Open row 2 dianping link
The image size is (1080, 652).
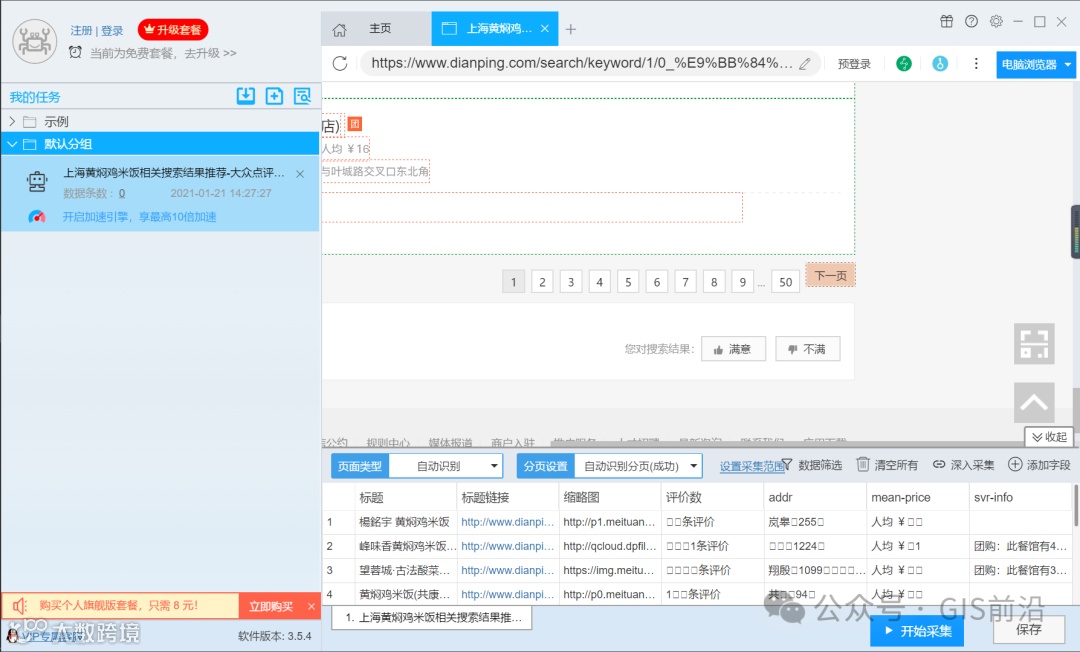(x=508, y=546)
